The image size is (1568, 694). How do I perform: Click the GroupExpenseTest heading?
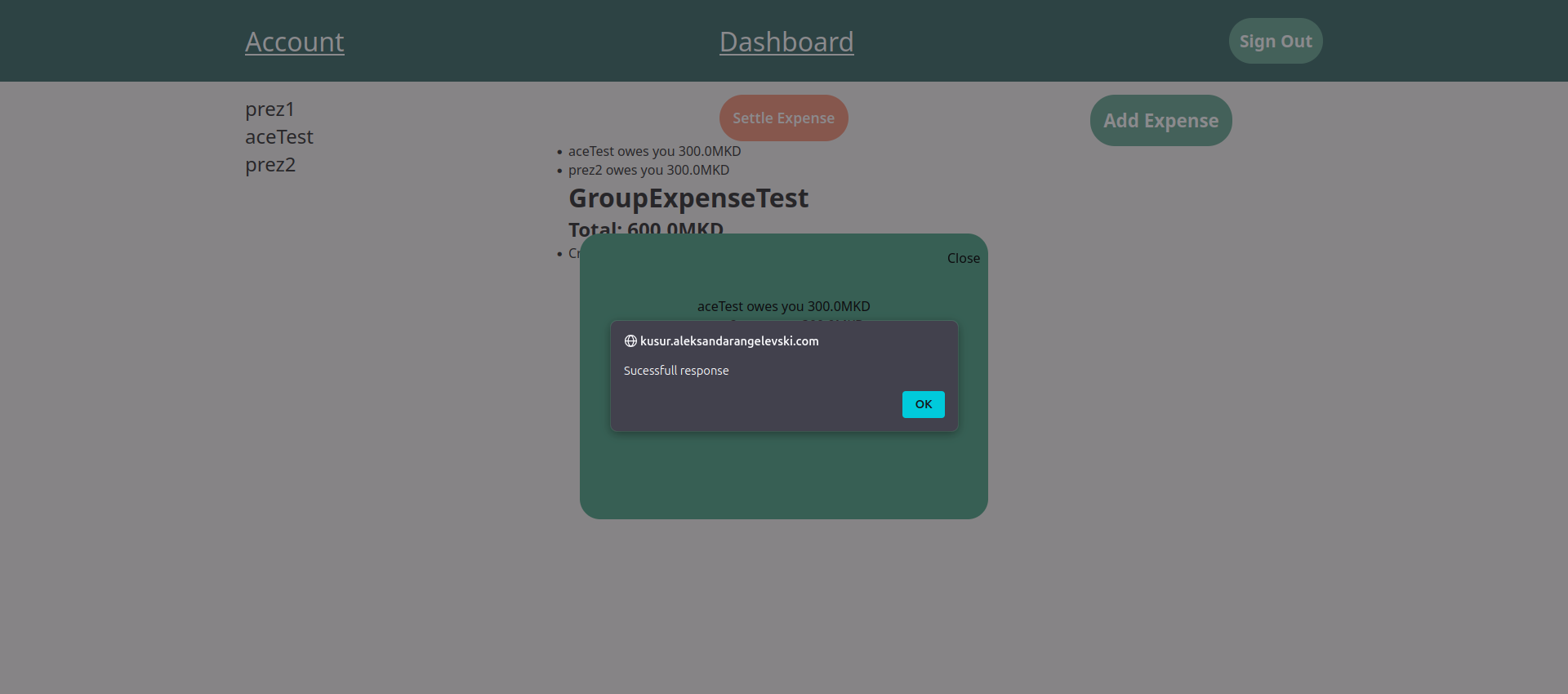point(688,198)
